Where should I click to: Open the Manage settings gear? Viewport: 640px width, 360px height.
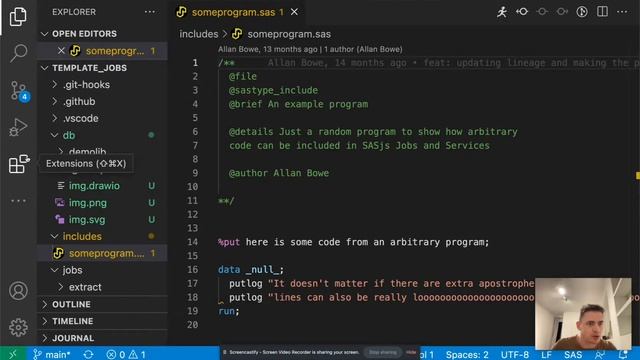pyautogui.click(x=18, y=327)
